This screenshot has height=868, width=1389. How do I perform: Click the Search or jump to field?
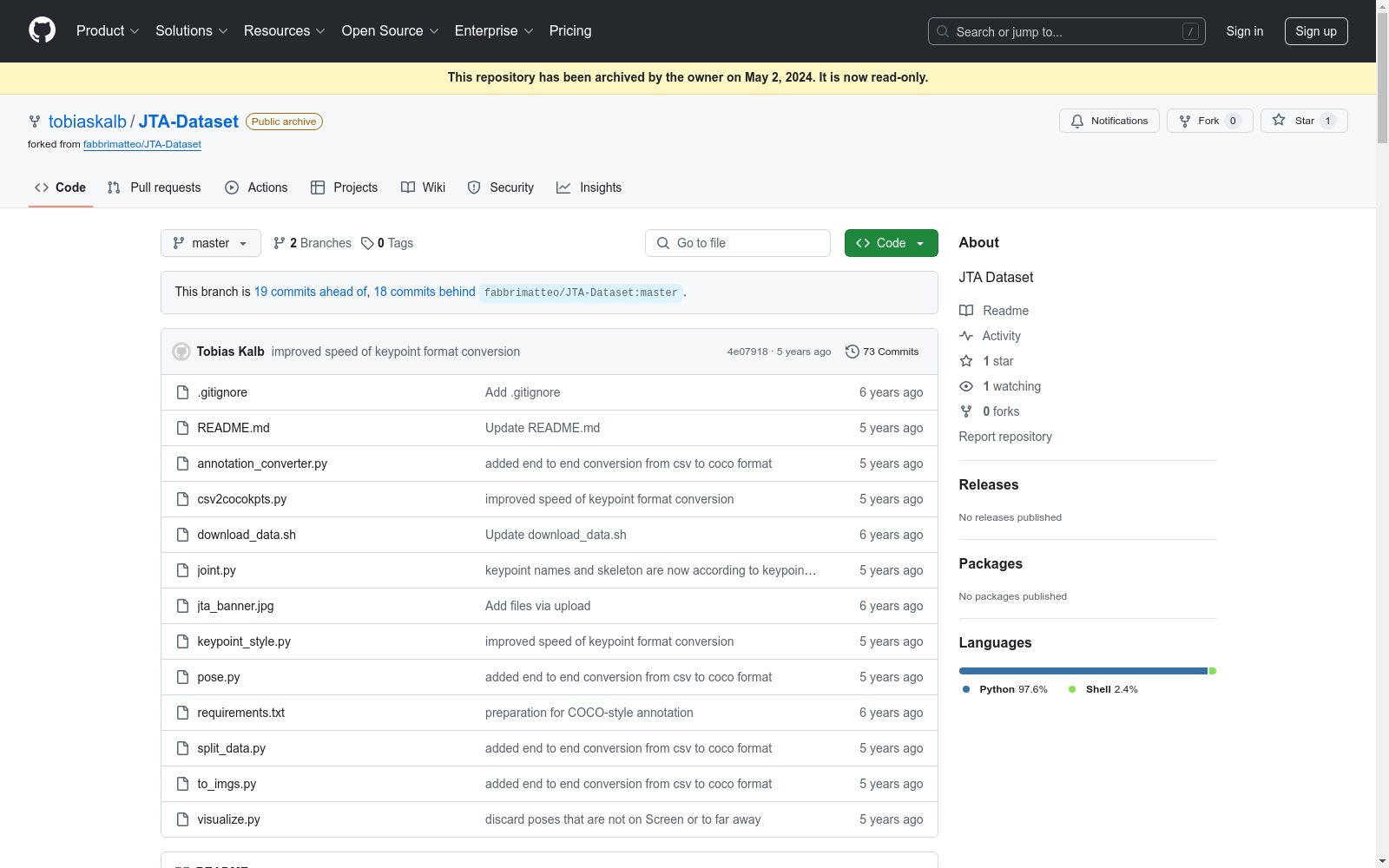coord(1067,31)
